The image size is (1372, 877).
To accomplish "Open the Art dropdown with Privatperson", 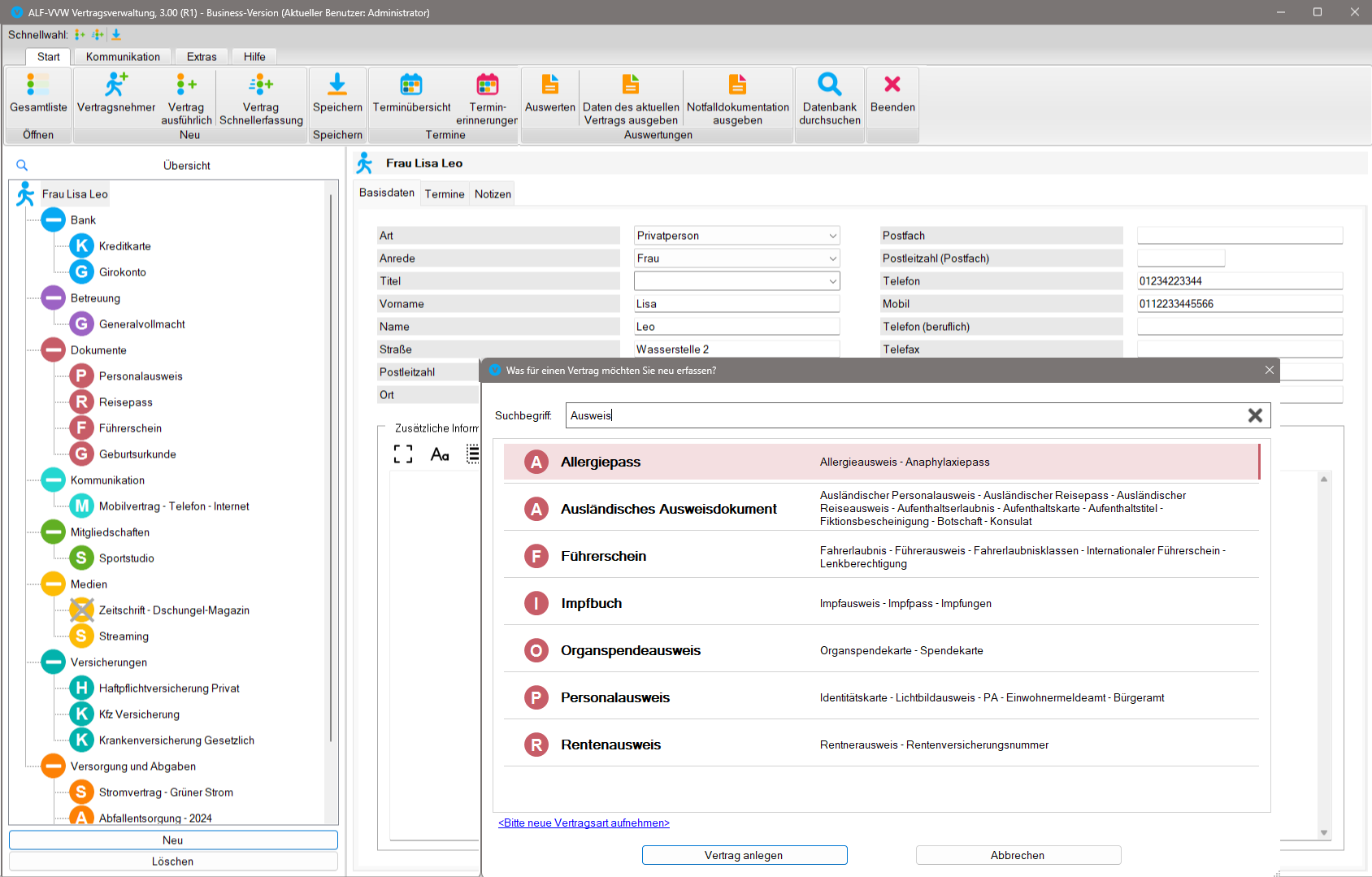I will pyautogui.click(x=832, y=236).
